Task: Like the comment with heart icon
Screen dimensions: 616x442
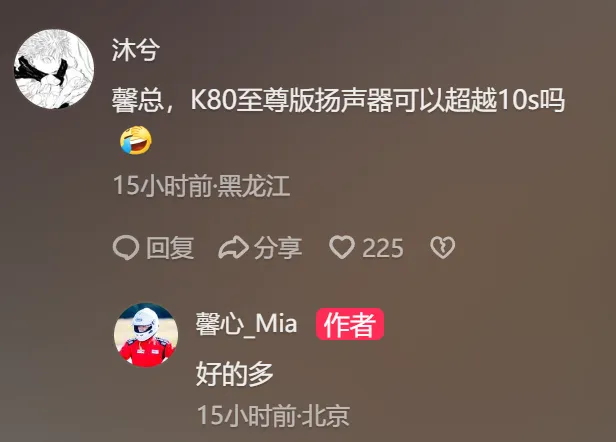Action: tap(342, 248)
